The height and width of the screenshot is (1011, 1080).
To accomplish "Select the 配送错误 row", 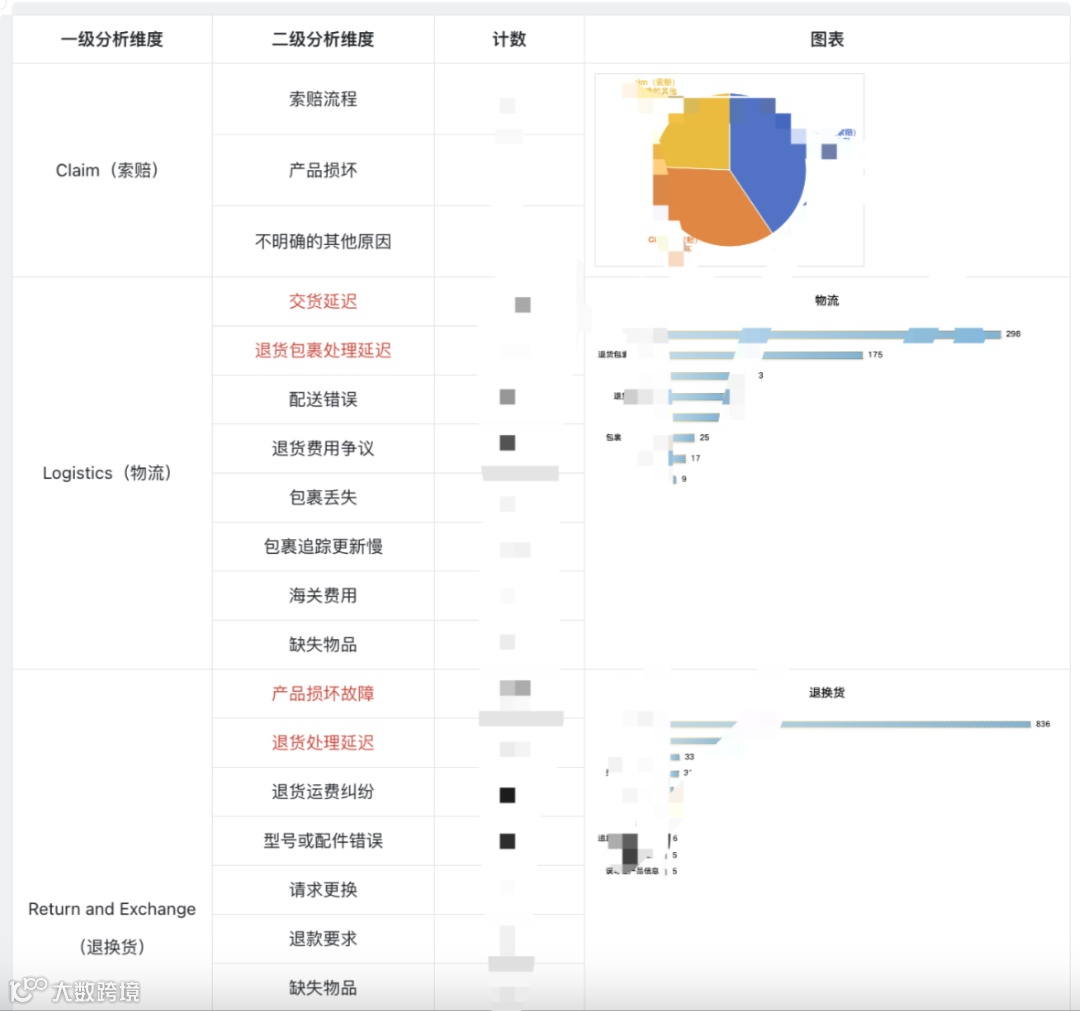I will 323,399.
